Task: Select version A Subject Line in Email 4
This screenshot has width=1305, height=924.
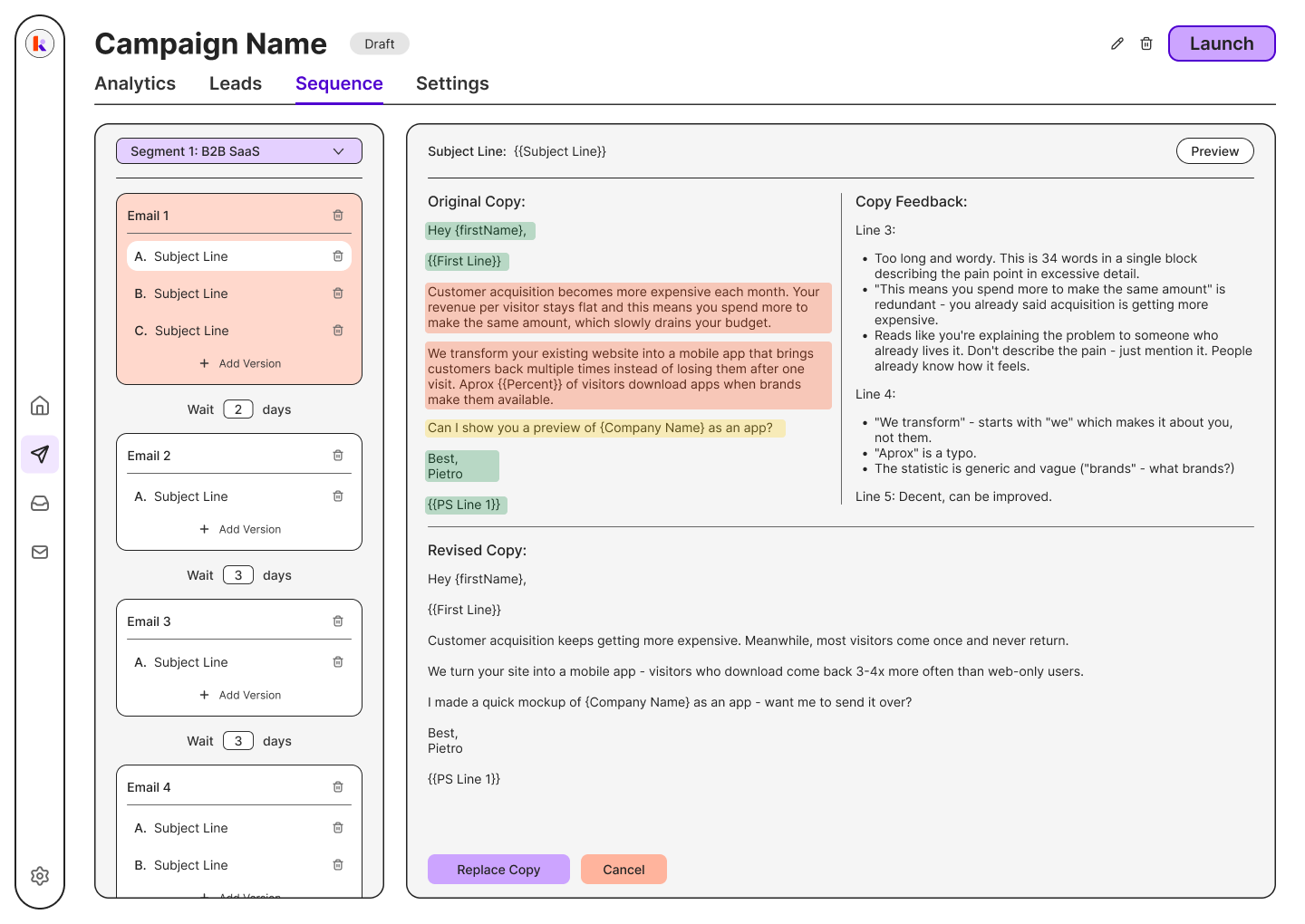Action: click(239, 828)
